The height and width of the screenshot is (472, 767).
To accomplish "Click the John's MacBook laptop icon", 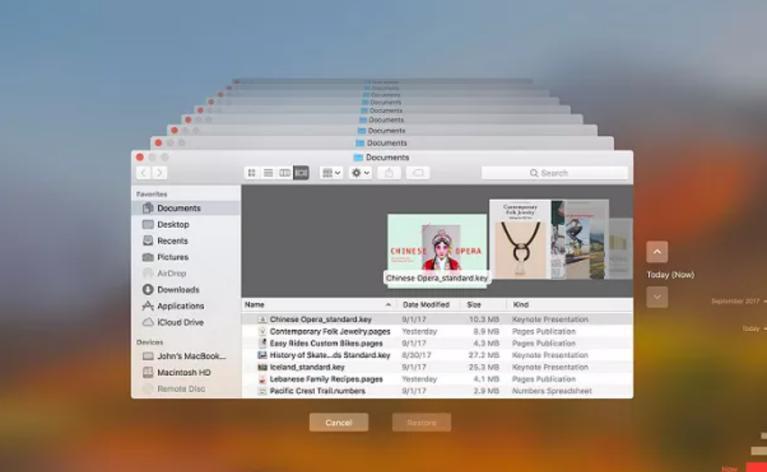I will 148,356.
